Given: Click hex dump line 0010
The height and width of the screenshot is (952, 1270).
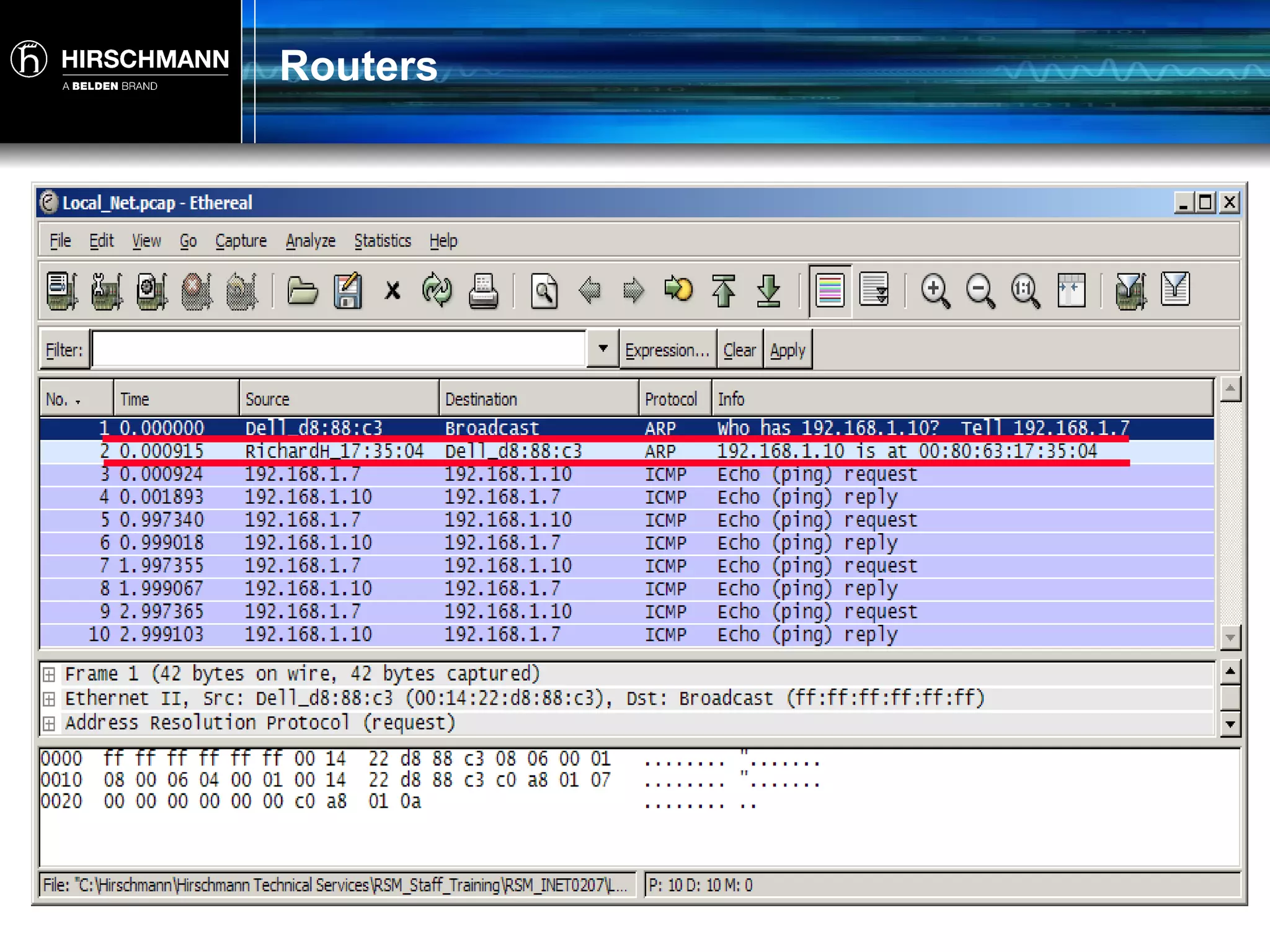Looking at the screenshot, I should point(431,780).
